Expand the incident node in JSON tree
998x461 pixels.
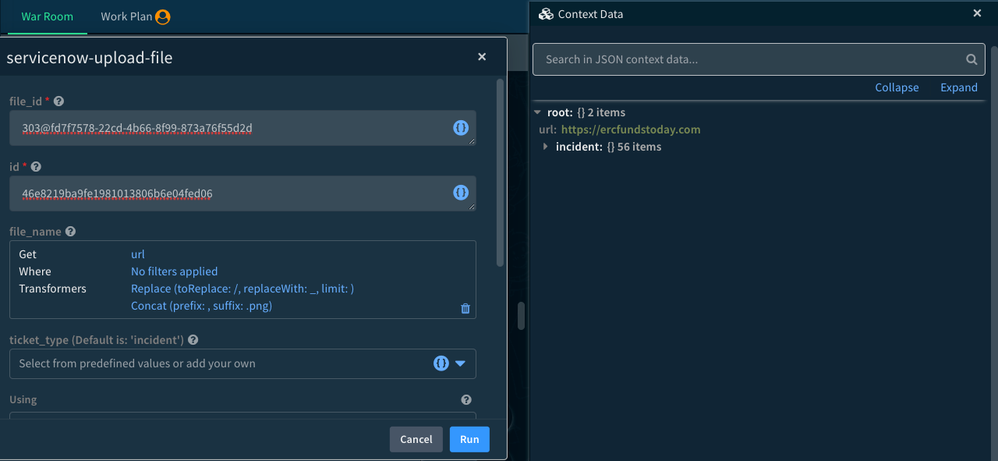[x=545, y=147]
